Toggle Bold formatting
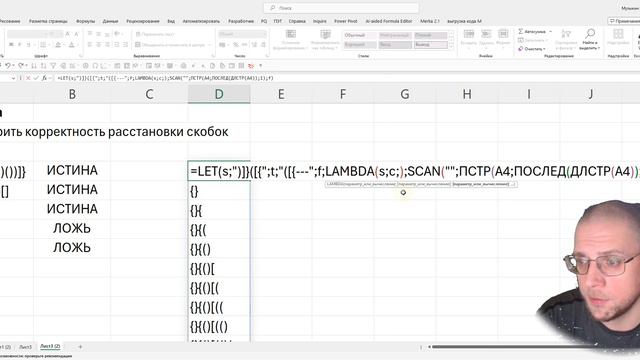640x360 pixels. tap(11, 44)
